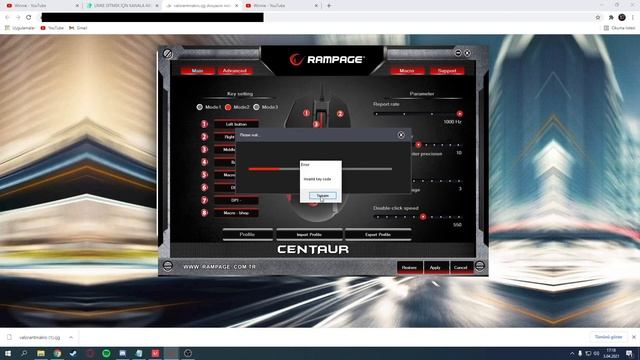Expand download item options chevron
This screenshot has height=360, width=640.
point(71,337)
